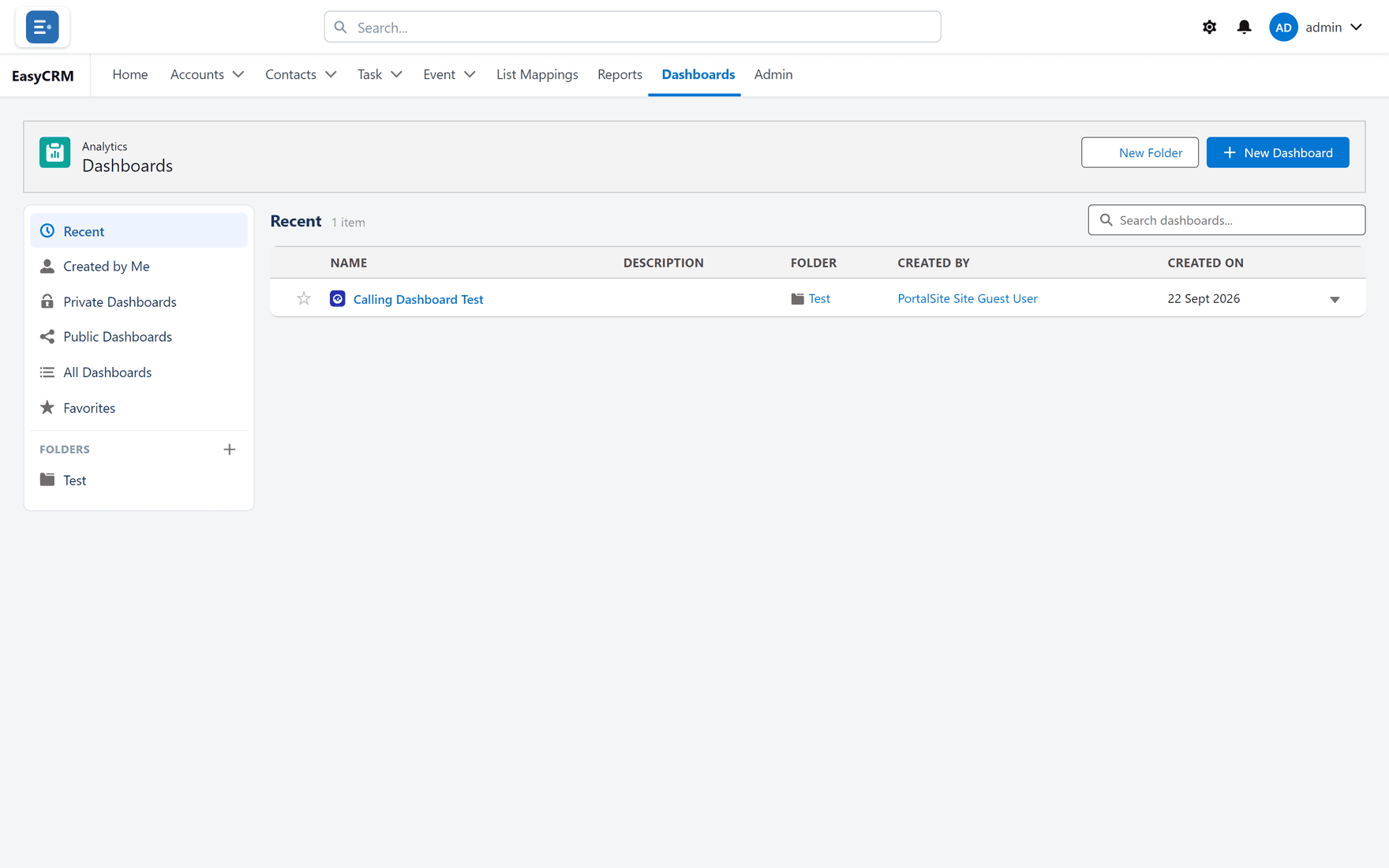Click the AD user avatar
The width and height of the screenshot is (1389, 868).
tap(1283, 27)
